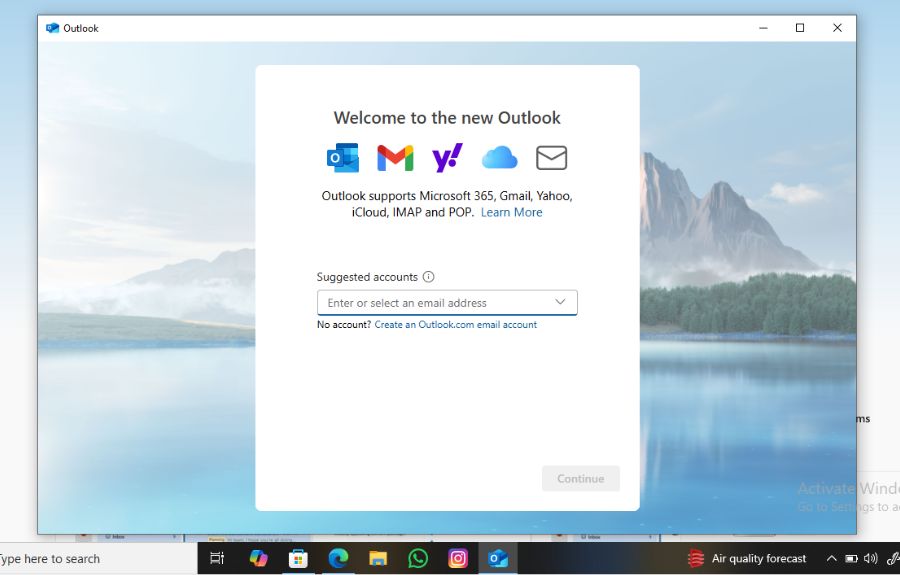Click the email address input field
Viewport: 900px width, 575px height.
pos(447,302)
